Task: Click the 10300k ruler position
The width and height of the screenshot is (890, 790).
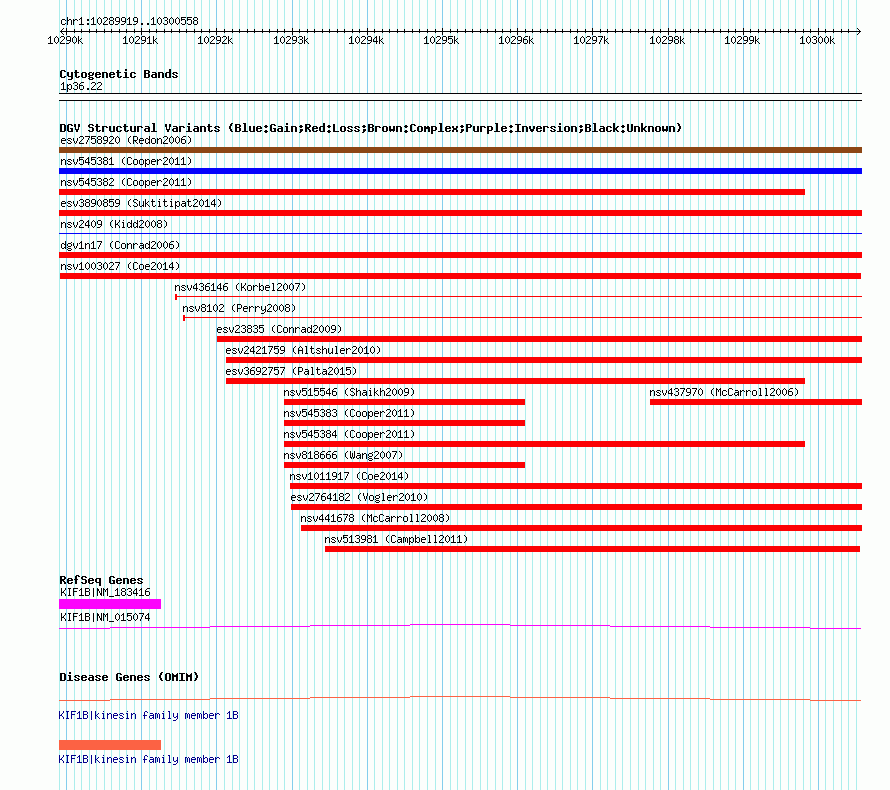Action: 817,40
